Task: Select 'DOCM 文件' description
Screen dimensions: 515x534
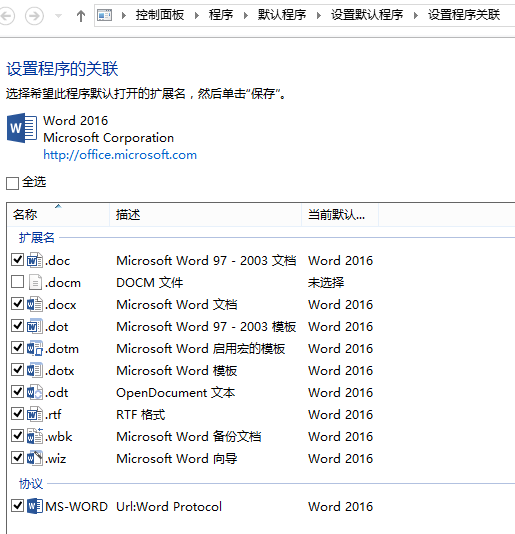Action: pyautogui.click(x=150, y=283)
